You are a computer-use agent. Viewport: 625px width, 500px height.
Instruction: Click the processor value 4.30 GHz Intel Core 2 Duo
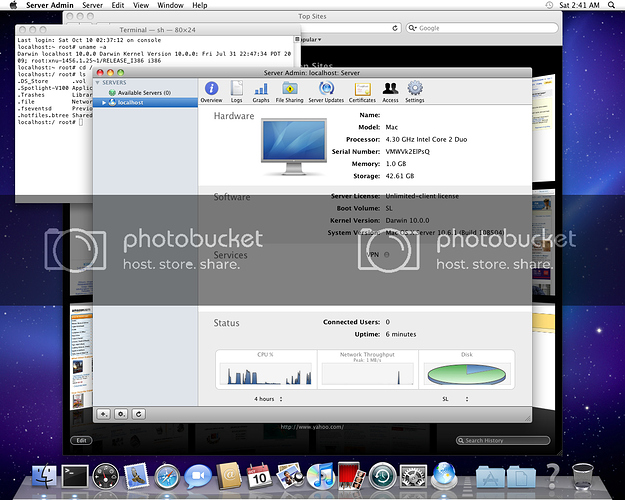pyautogui.click(x=426, y=139)
